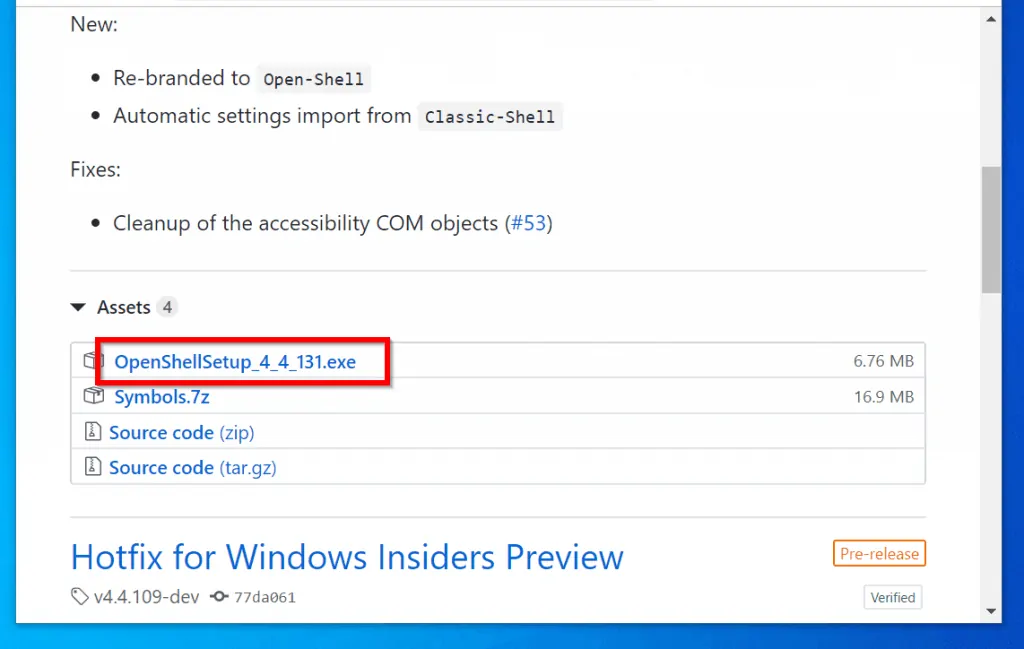Screen dimensions: 1024x649
Task: Click the Pre-release label
Action: pos(879,553)
